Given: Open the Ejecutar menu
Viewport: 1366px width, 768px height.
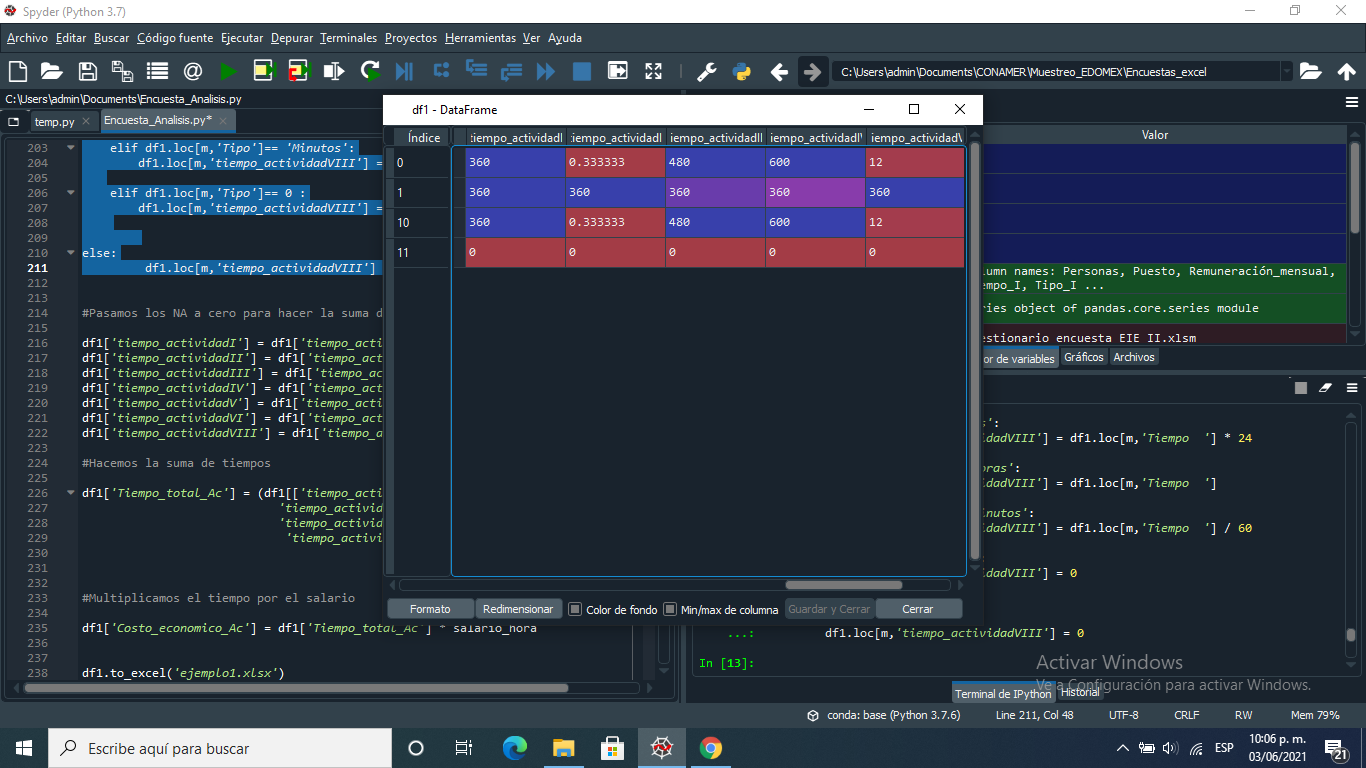Looking at the screenshot, I should point(242,38).
